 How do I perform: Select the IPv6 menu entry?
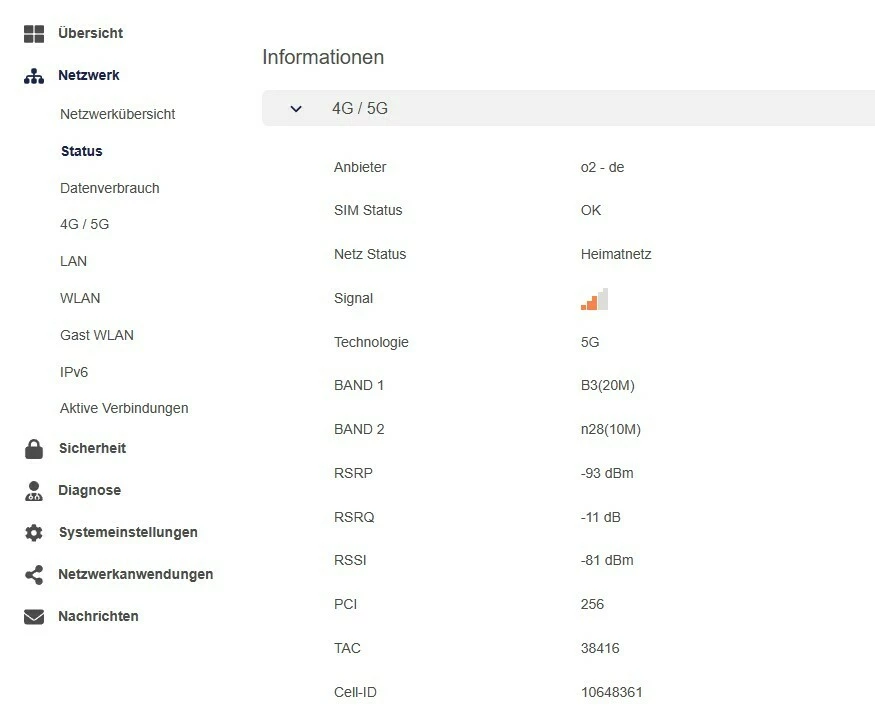(74, 372)
